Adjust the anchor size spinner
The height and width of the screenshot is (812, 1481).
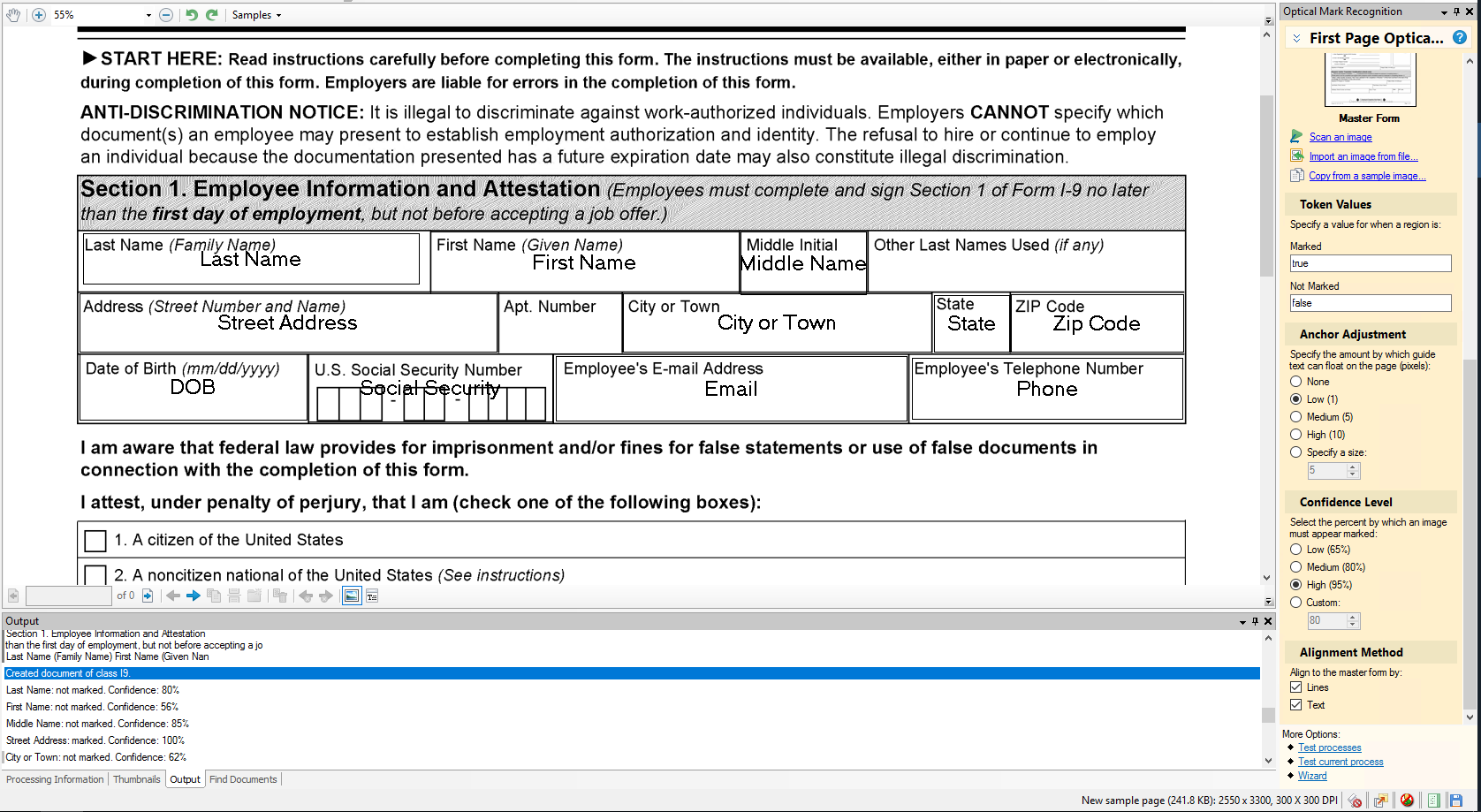tap(1353, 471)
